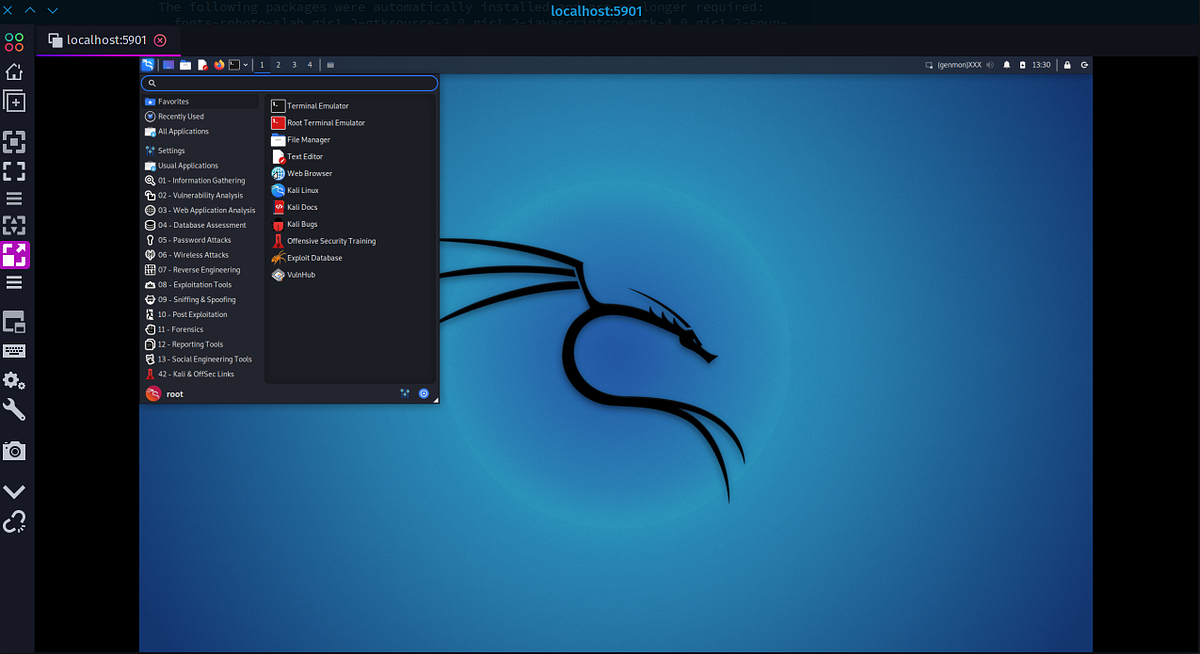Launch Firefox from the top panel
This screenshot has width=1200, height=654.
219,64
